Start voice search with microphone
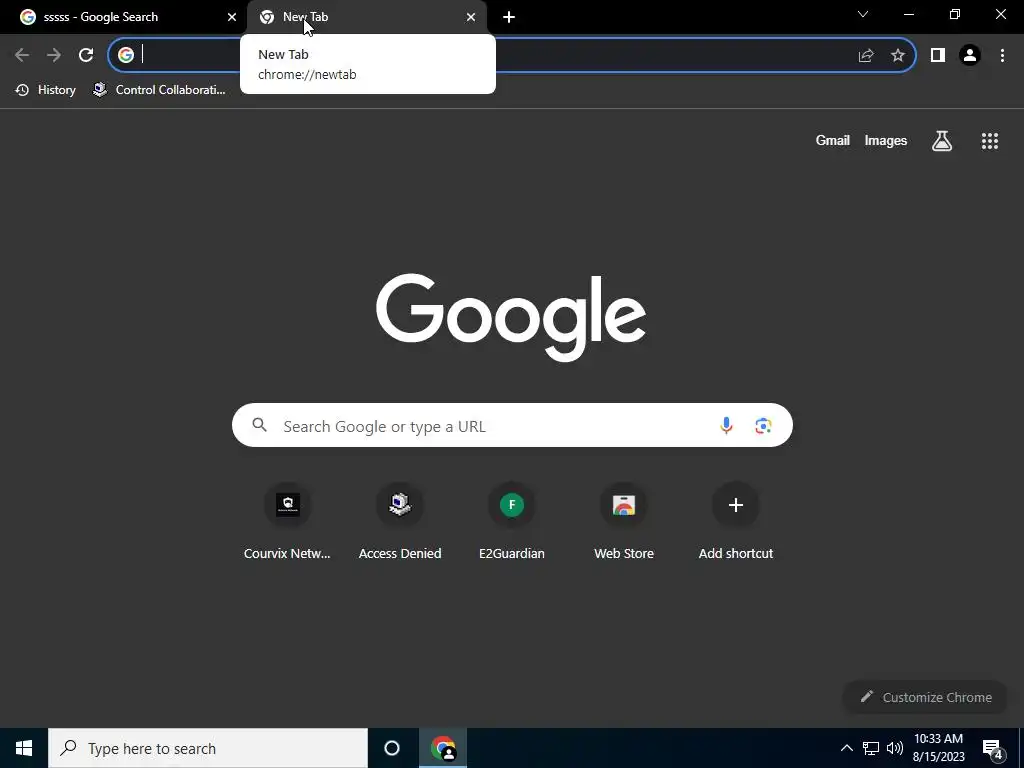This screenshot has width=1024, height=768. (726, 426)
